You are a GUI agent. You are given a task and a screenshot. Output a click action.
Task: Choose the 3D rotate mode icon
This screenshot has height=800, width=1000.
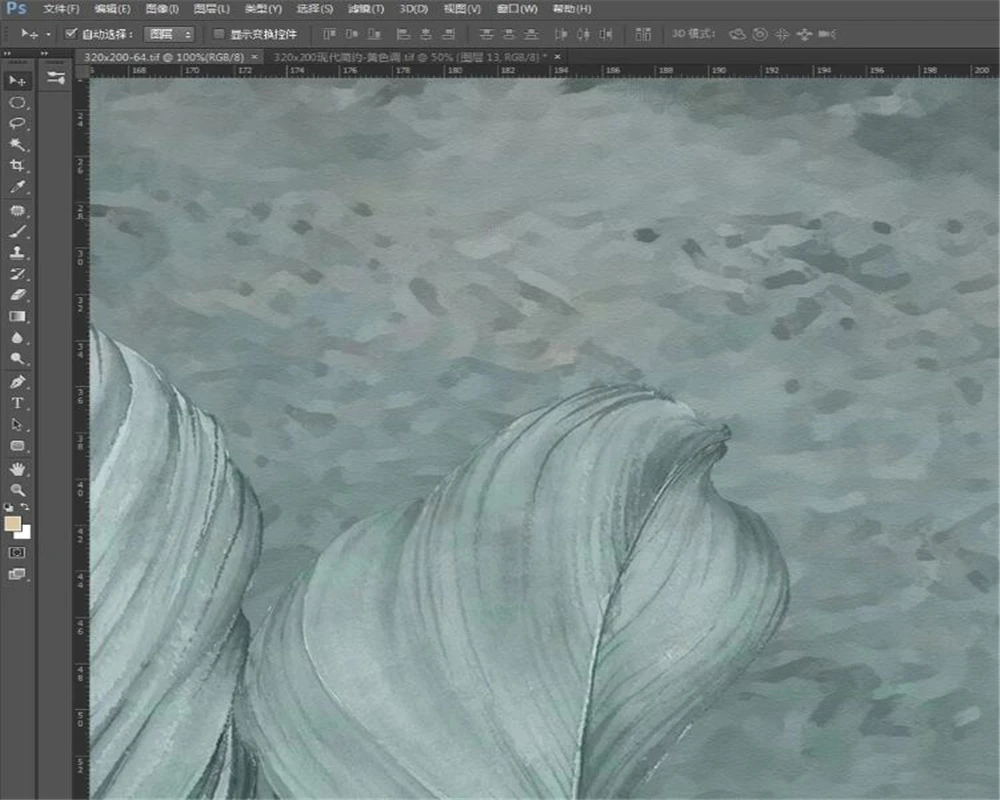(737, 34)
